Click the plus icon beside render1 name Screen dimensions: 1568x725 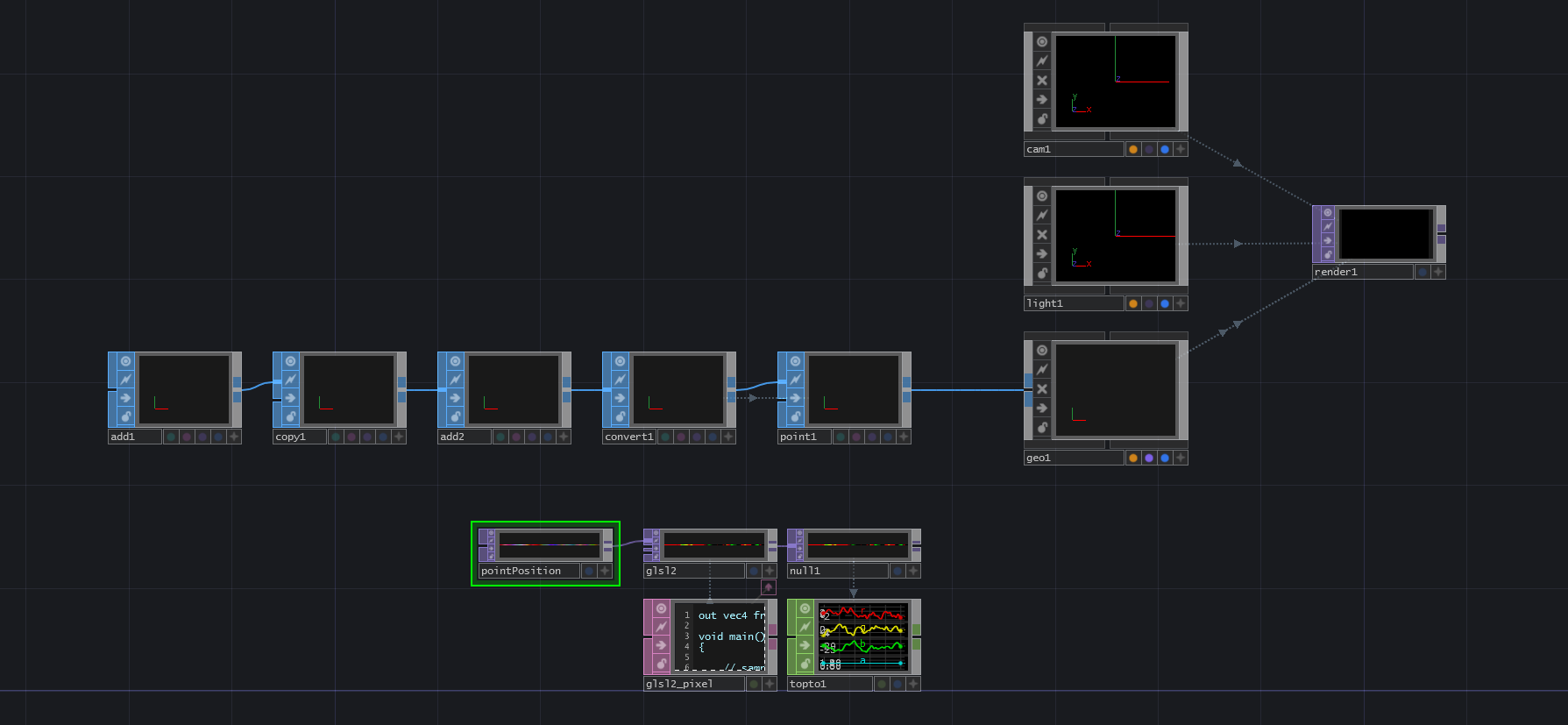point(1437,272)
